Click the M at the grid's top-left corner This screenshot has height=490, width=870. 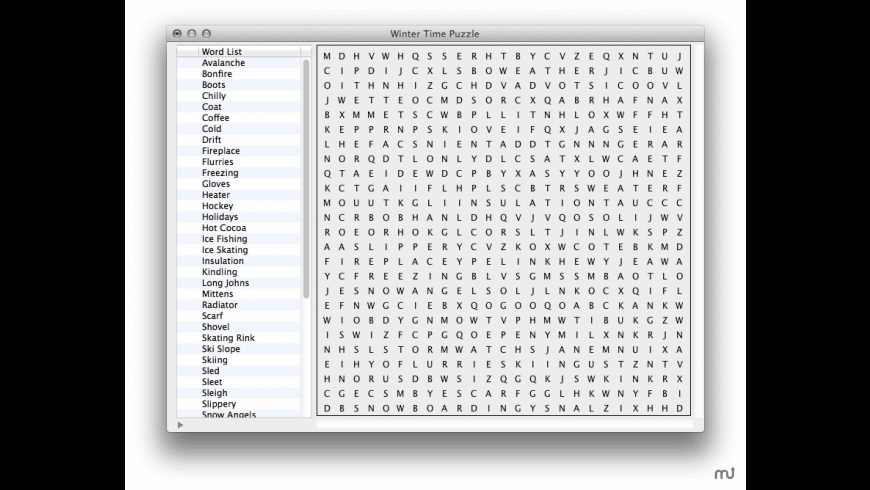click(x=327, y=56)
